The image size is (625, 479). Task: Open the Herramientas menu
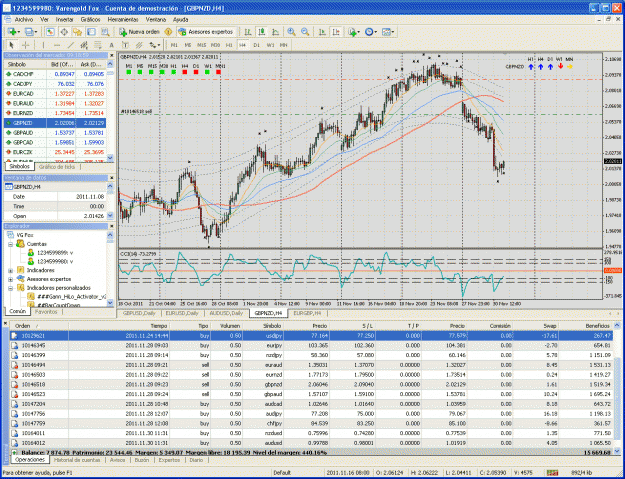click(123, 20)
